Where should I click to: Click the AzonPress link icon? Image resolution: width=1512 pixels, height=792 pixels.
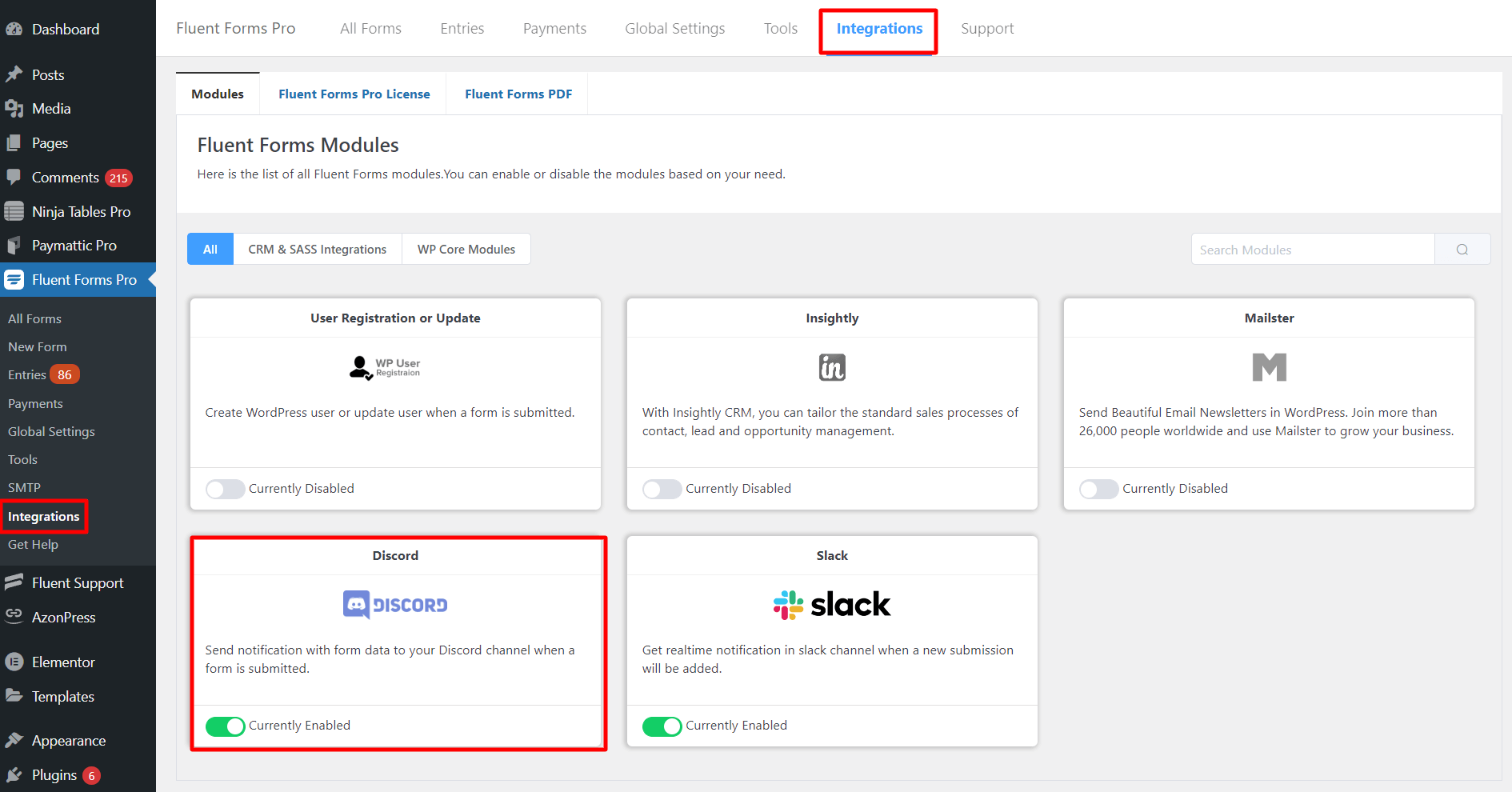coord(14,615)
